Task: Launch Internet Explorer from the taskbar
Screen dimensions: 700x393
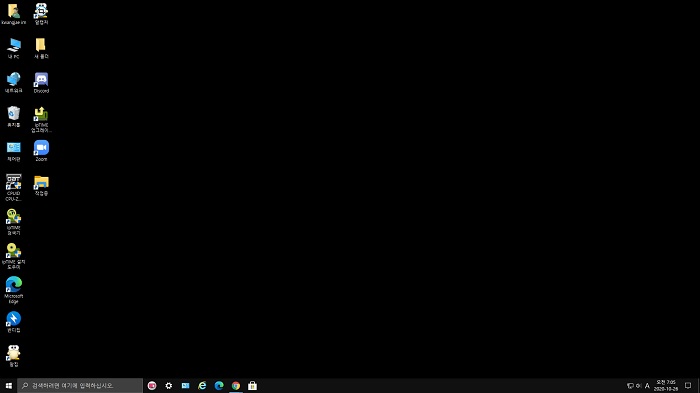Action: click(202, 385)
